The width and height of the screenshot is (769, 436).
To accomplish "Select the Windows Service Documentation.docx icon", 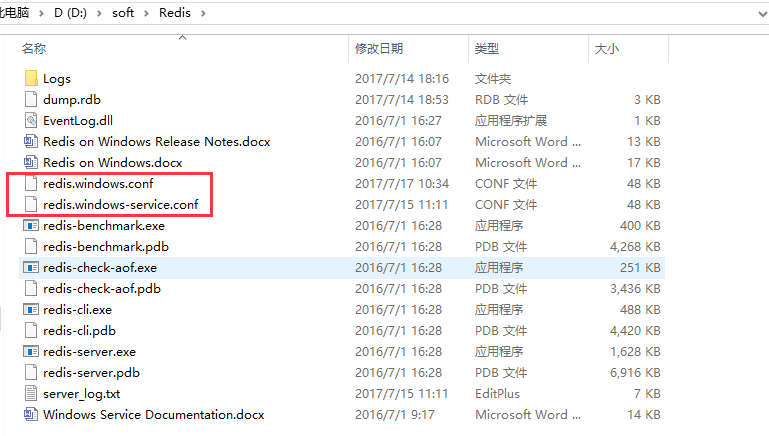I will point(31,414).
